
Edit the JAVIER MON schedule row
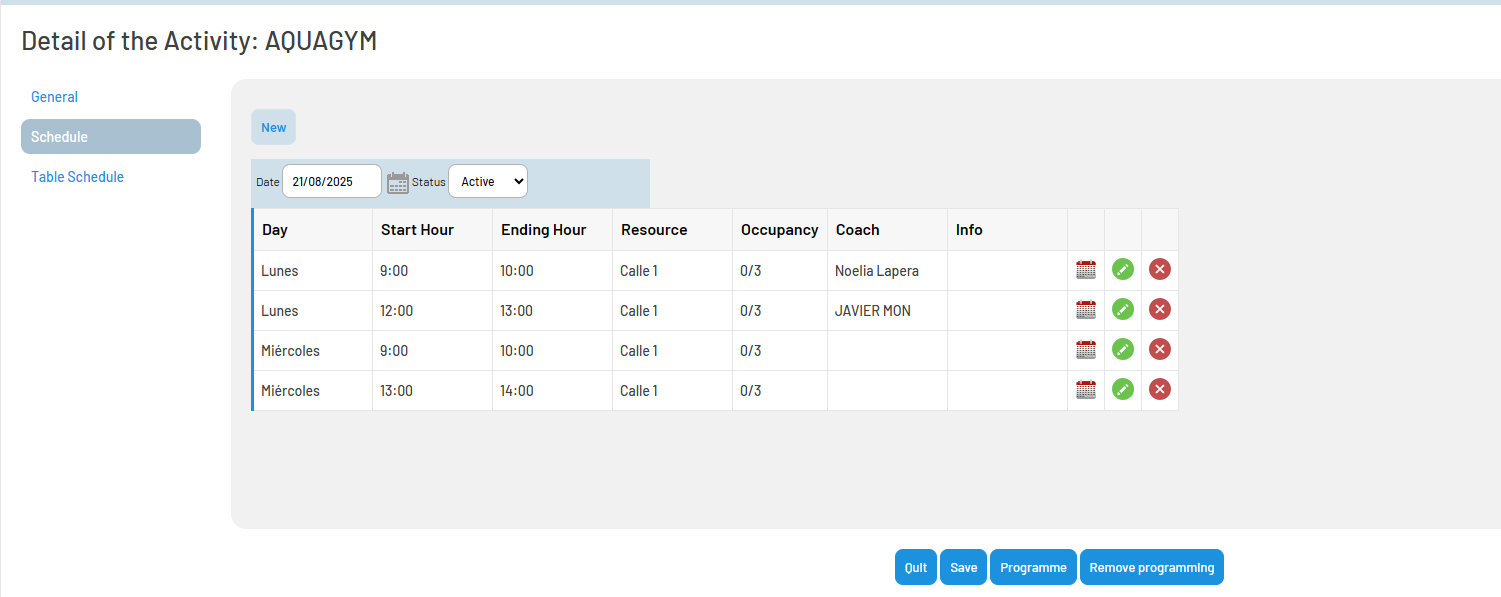[1123, 309]
